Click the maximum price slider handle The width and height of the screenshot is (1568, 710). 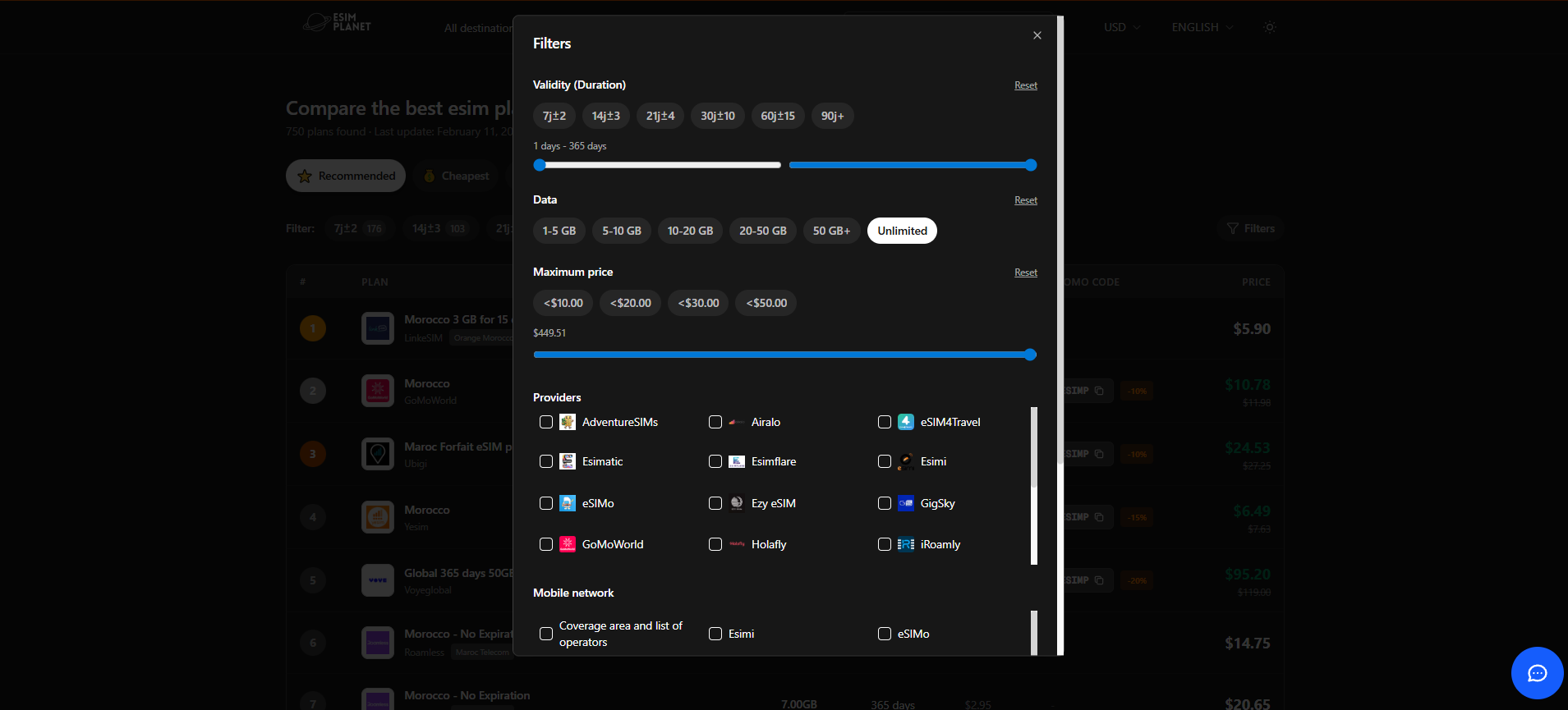pos(1031,355)
